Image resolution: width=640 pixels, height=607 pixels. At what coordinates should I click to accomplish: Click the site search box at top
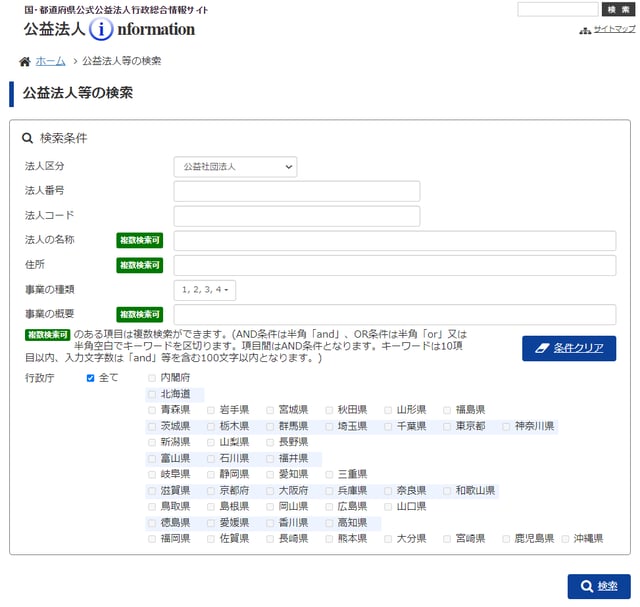[557, 9]
